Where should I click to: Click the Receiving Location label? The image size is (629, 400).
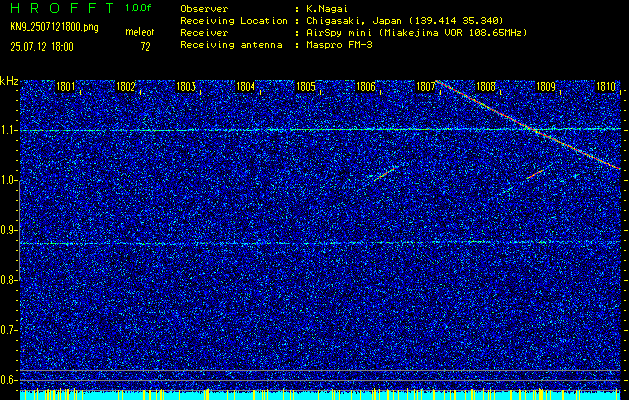coord(234,20)
